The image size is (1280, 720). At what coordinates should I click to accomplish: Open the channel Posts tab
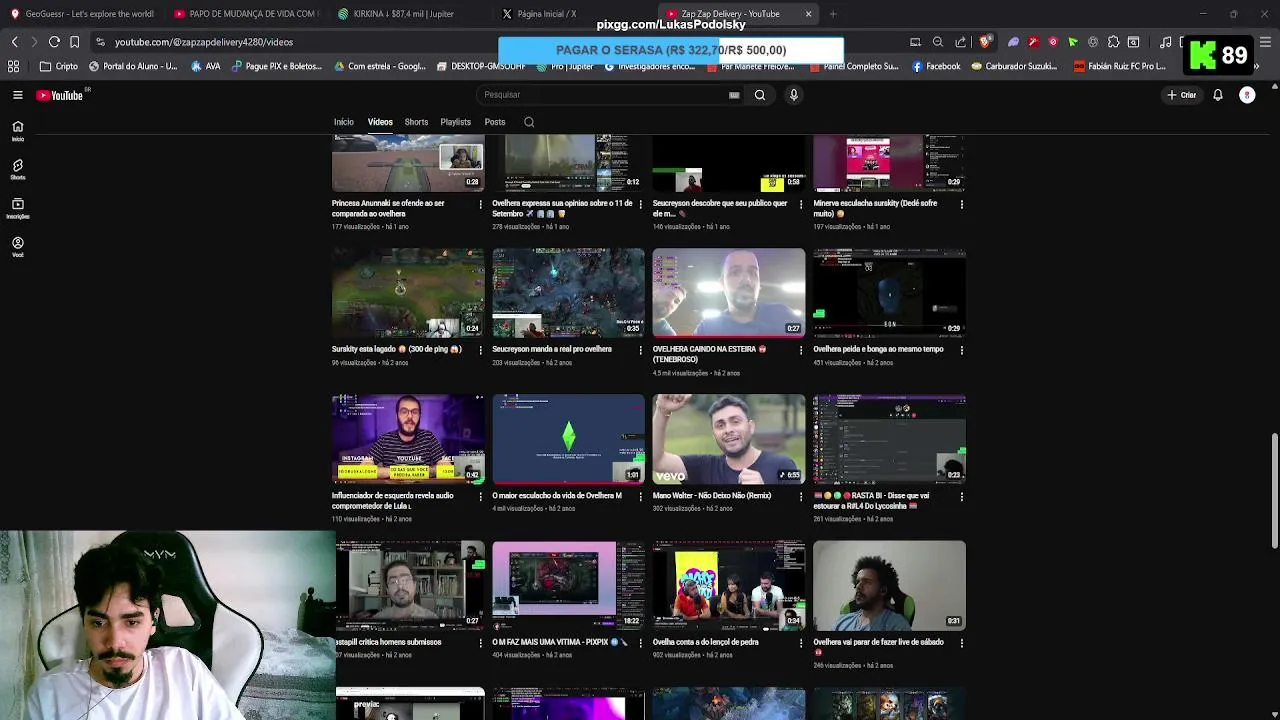point(495,122)
